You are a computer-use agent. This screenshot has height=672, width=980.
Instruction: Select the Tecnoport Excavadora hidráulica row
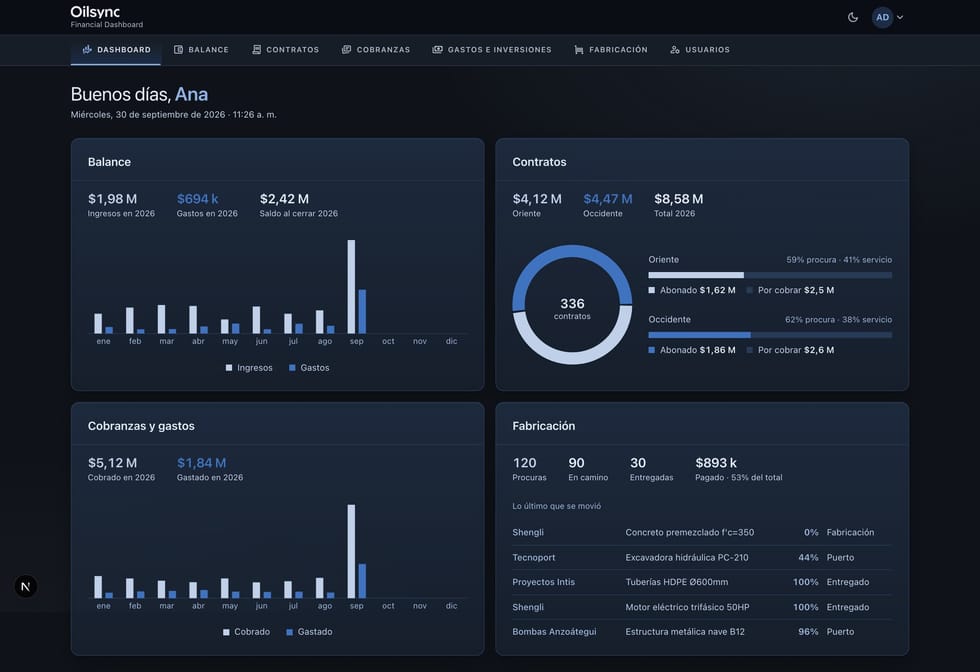pos(702,557)
